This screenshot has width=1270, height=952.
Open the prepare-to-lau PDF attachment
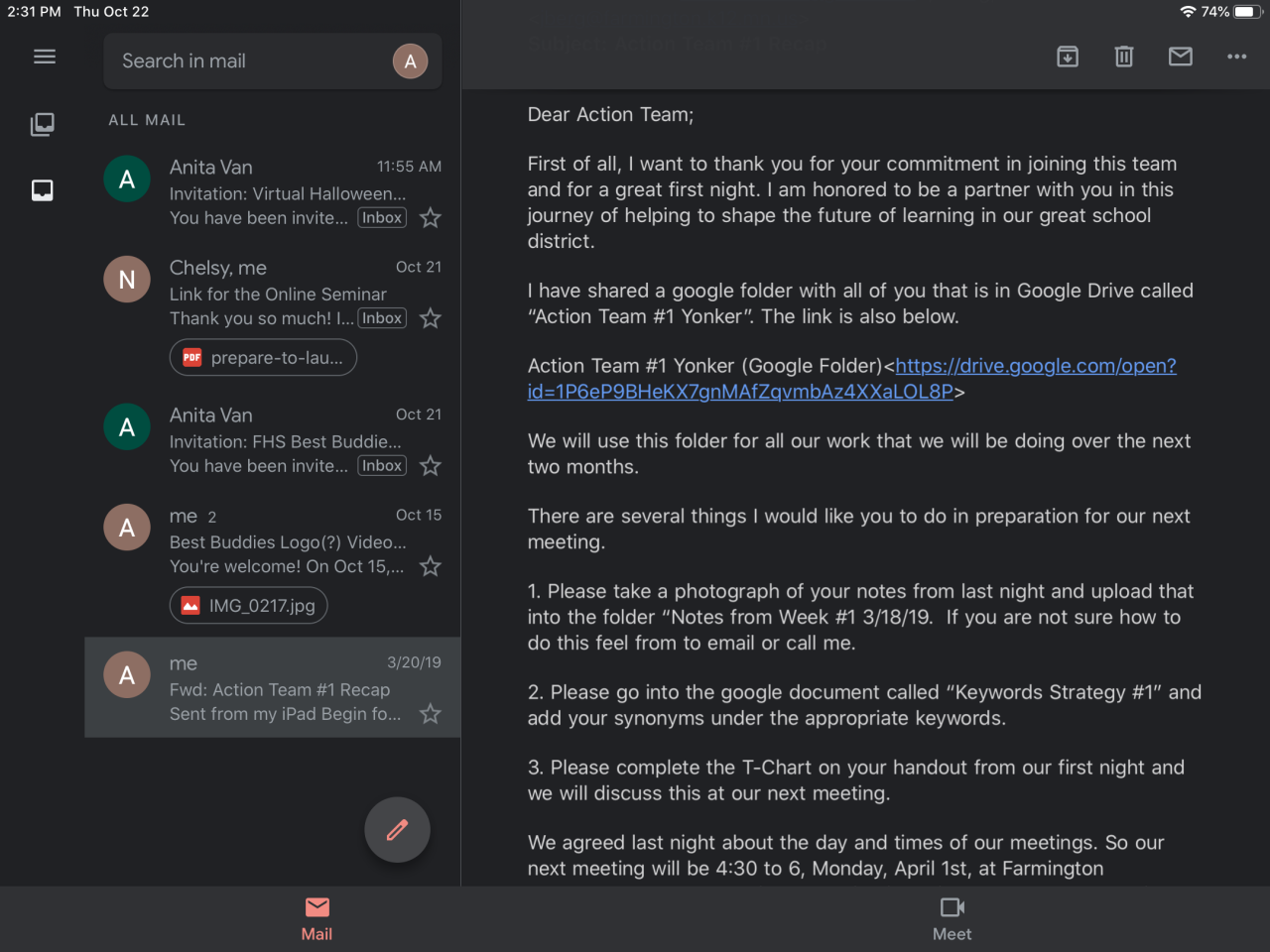coord(263,358)
